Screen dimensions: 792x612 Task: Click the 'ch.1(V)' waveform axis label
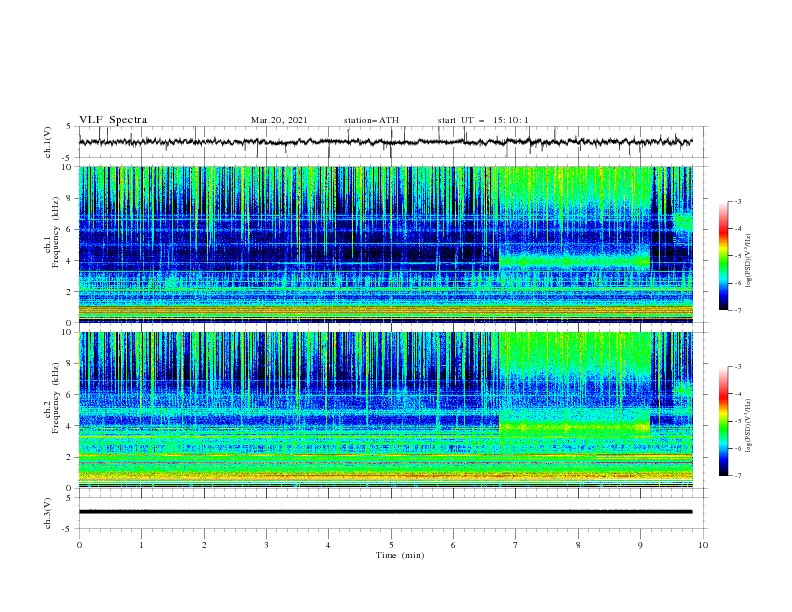48,142
